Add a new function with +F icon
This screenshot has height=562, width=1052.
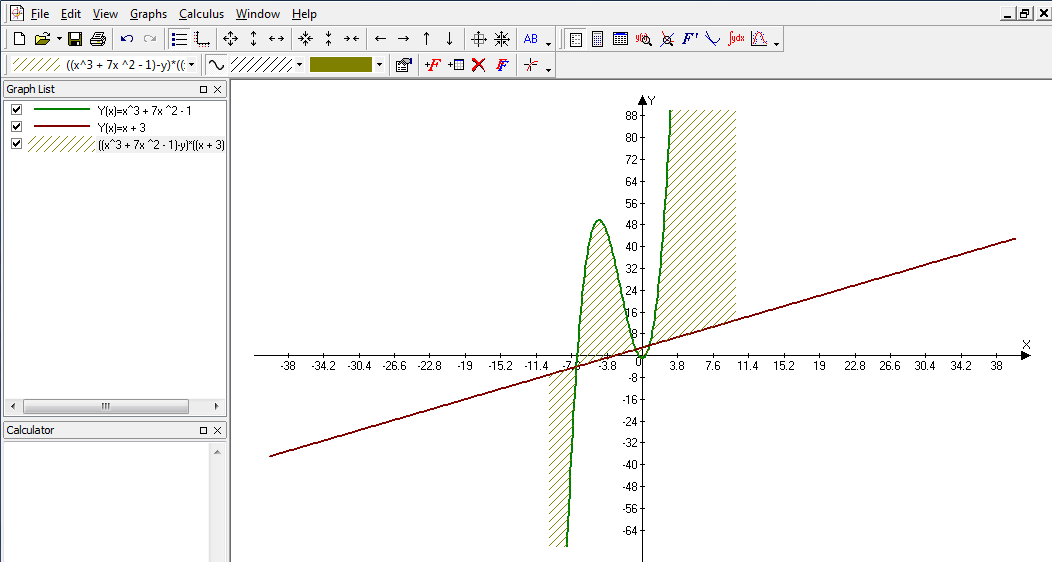432,65
